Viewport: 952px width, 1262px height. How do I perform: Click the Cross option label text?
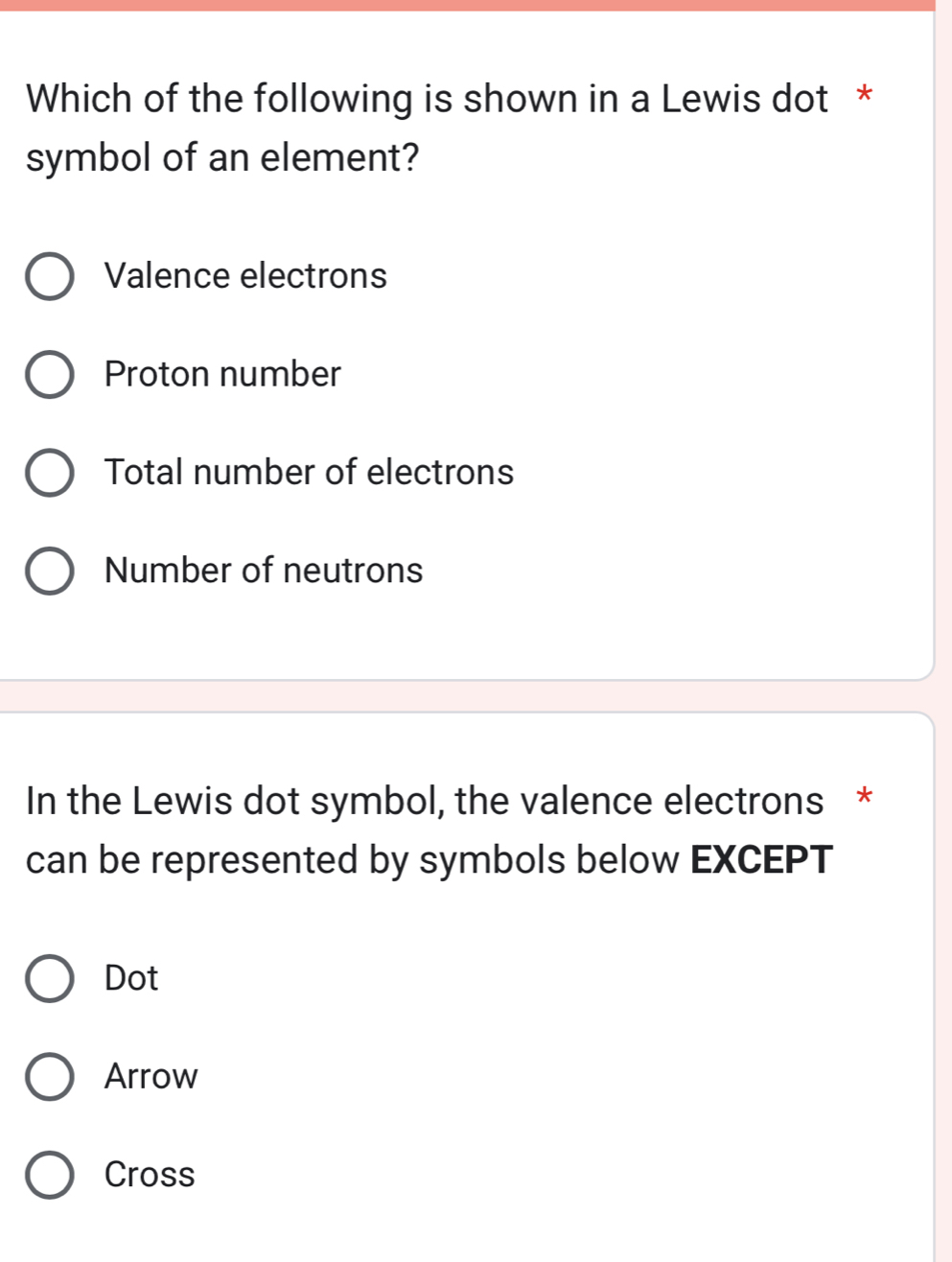[149, 1176]
